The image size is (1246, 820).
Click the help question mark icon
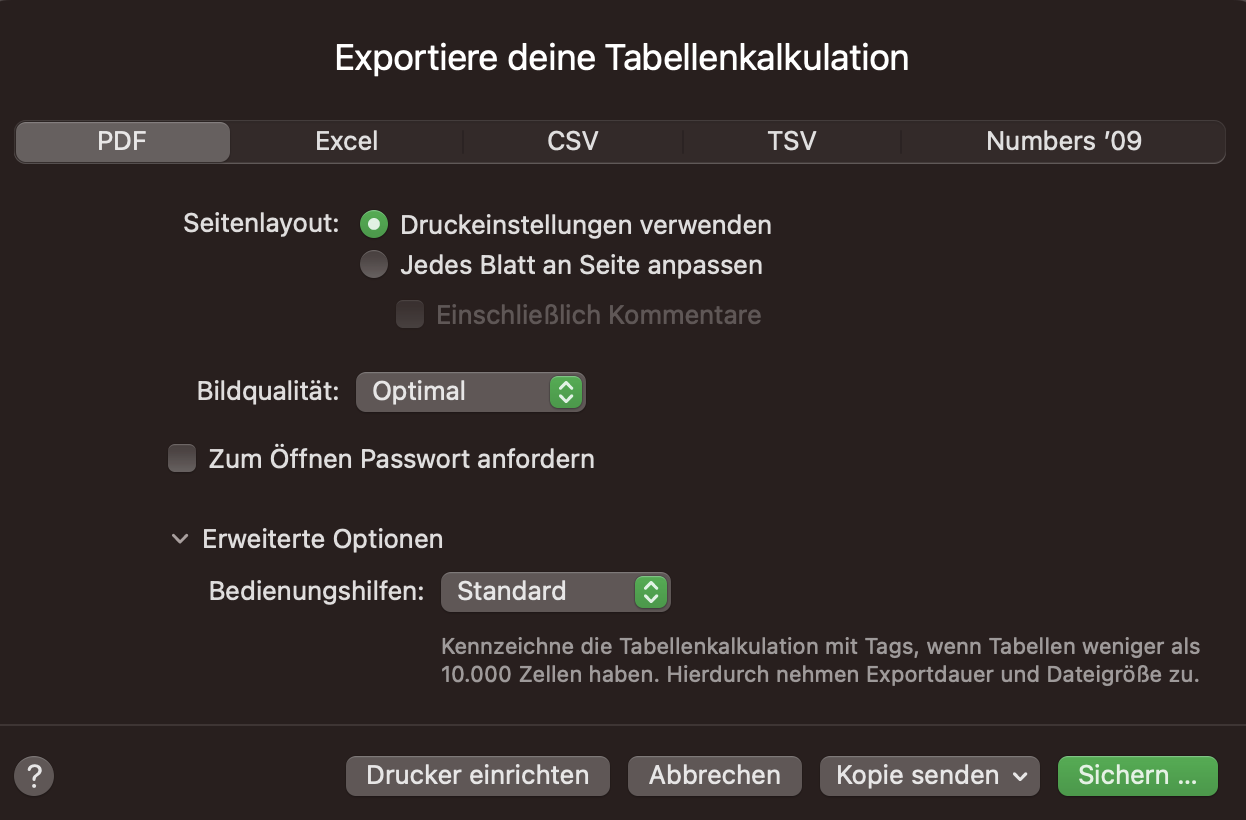click(x=34, y=775)
